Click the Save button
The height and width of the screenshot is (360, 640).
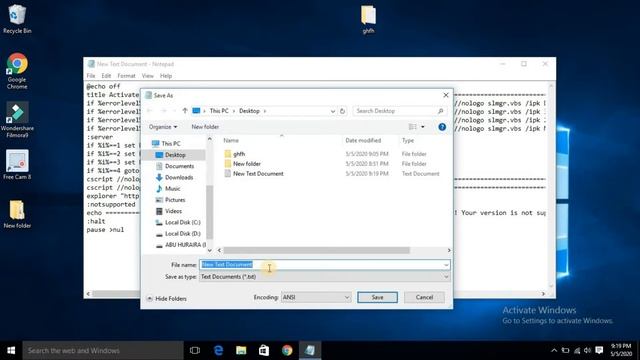(377, 297)
